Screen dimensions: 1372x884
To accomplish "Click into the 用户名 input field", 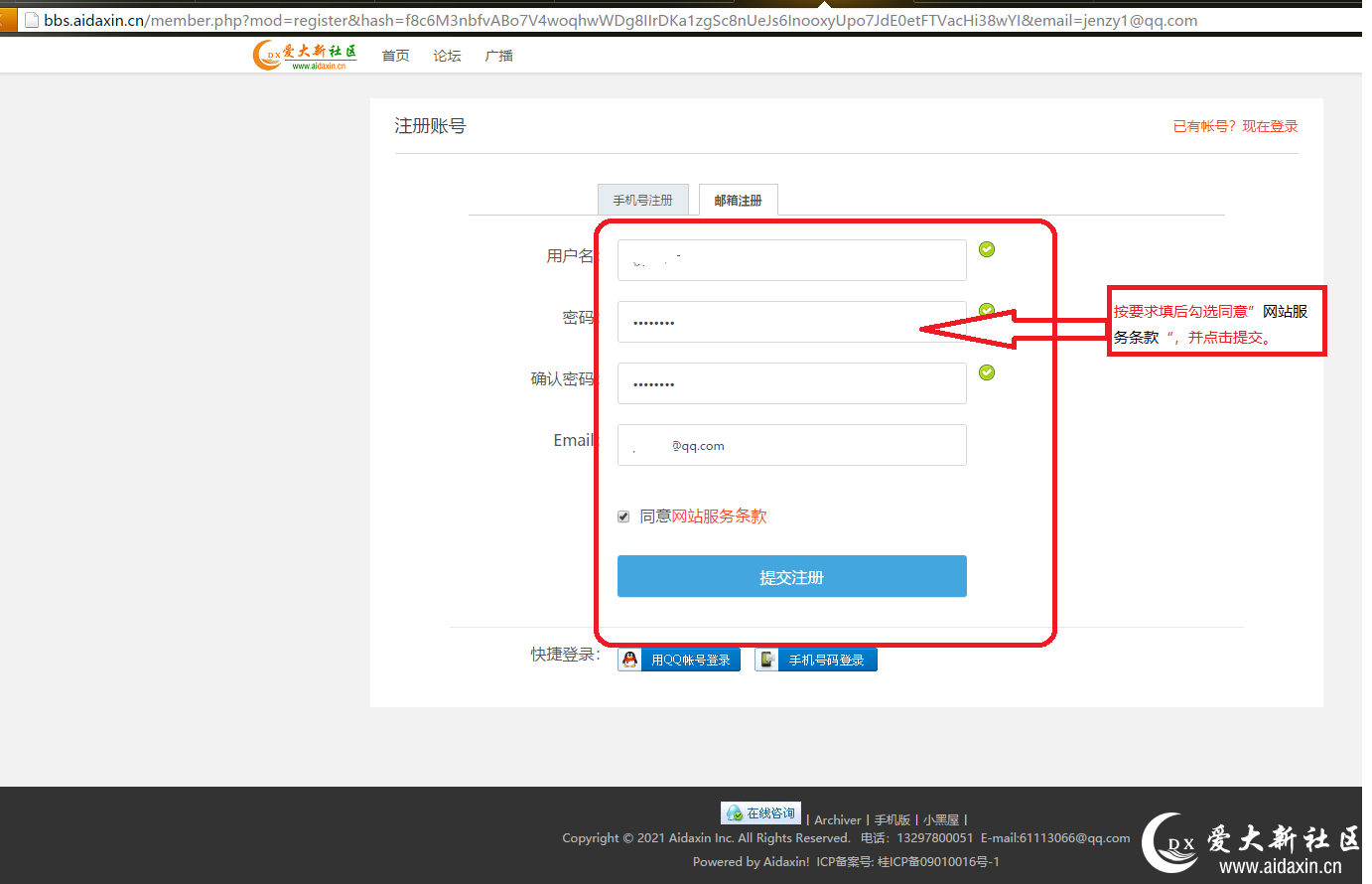I will pos(791,260).
